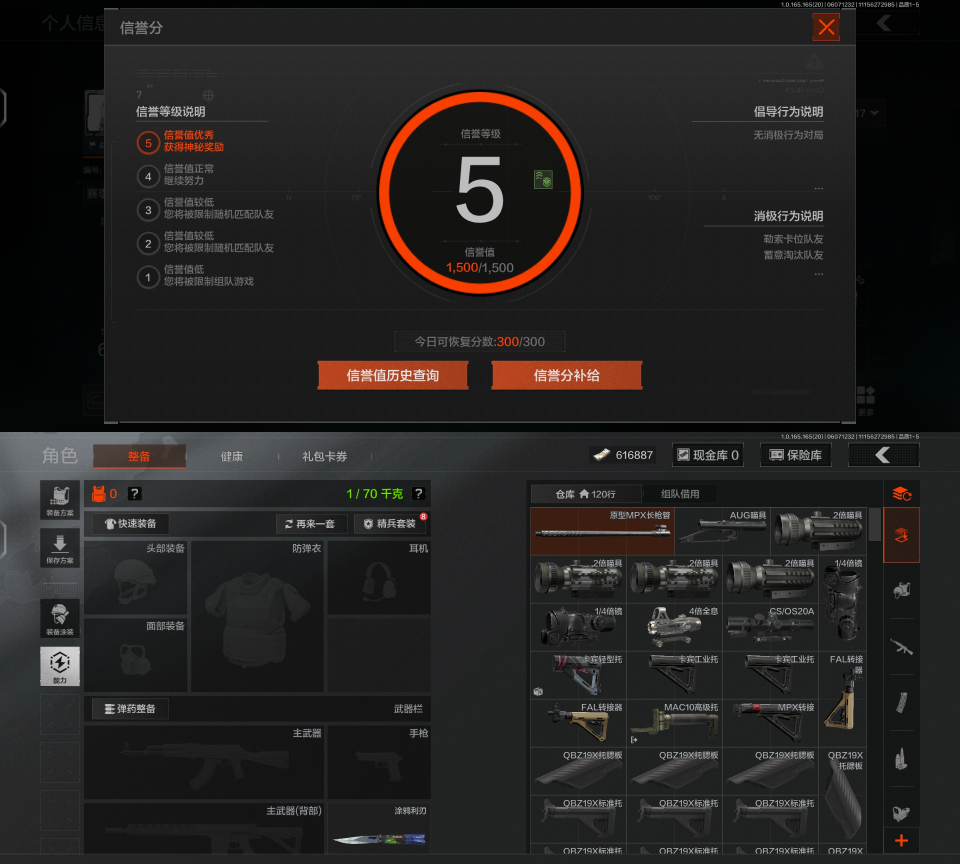Click back arrow in 角色 screen
Viewport: 960px width, 864px height.
pos(883,455)
